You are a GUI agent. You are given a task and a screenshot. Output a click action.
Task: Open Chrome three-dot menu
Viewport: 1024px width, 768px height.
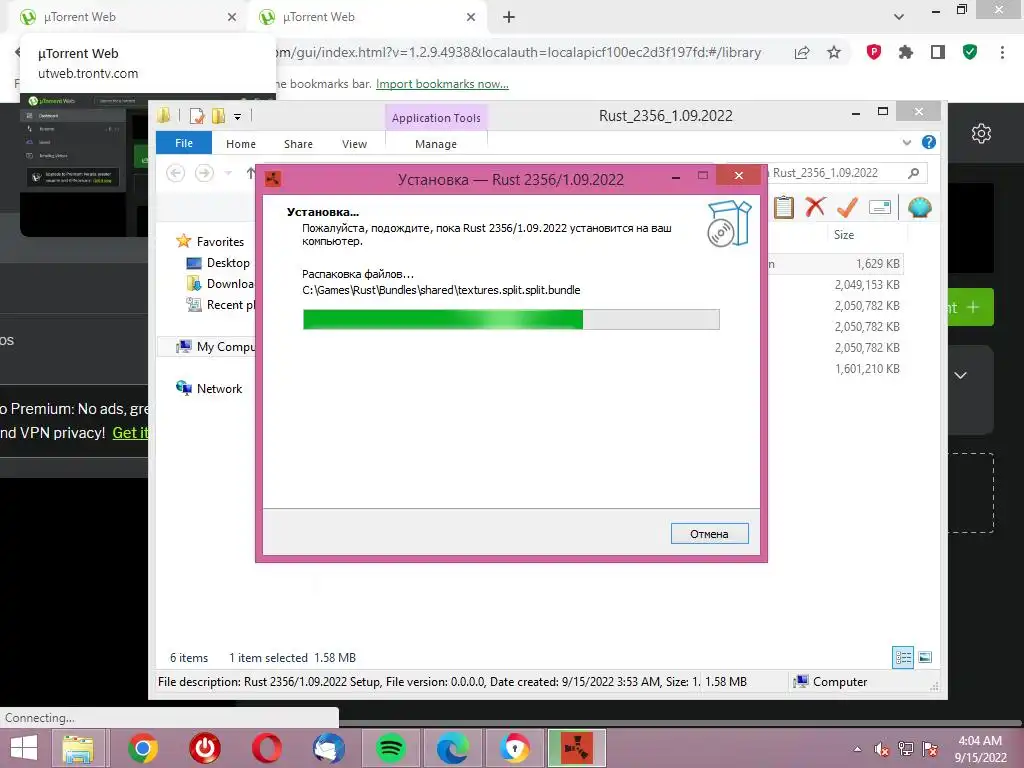pos(1002,52)
